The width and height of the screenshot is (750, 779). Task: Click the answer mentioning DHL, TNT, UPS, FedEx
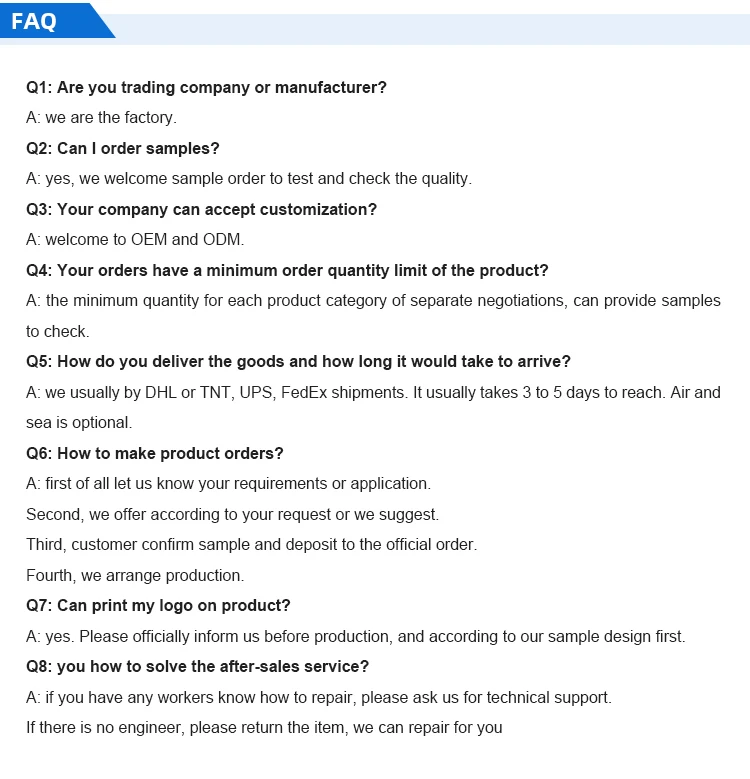point(373,393)
